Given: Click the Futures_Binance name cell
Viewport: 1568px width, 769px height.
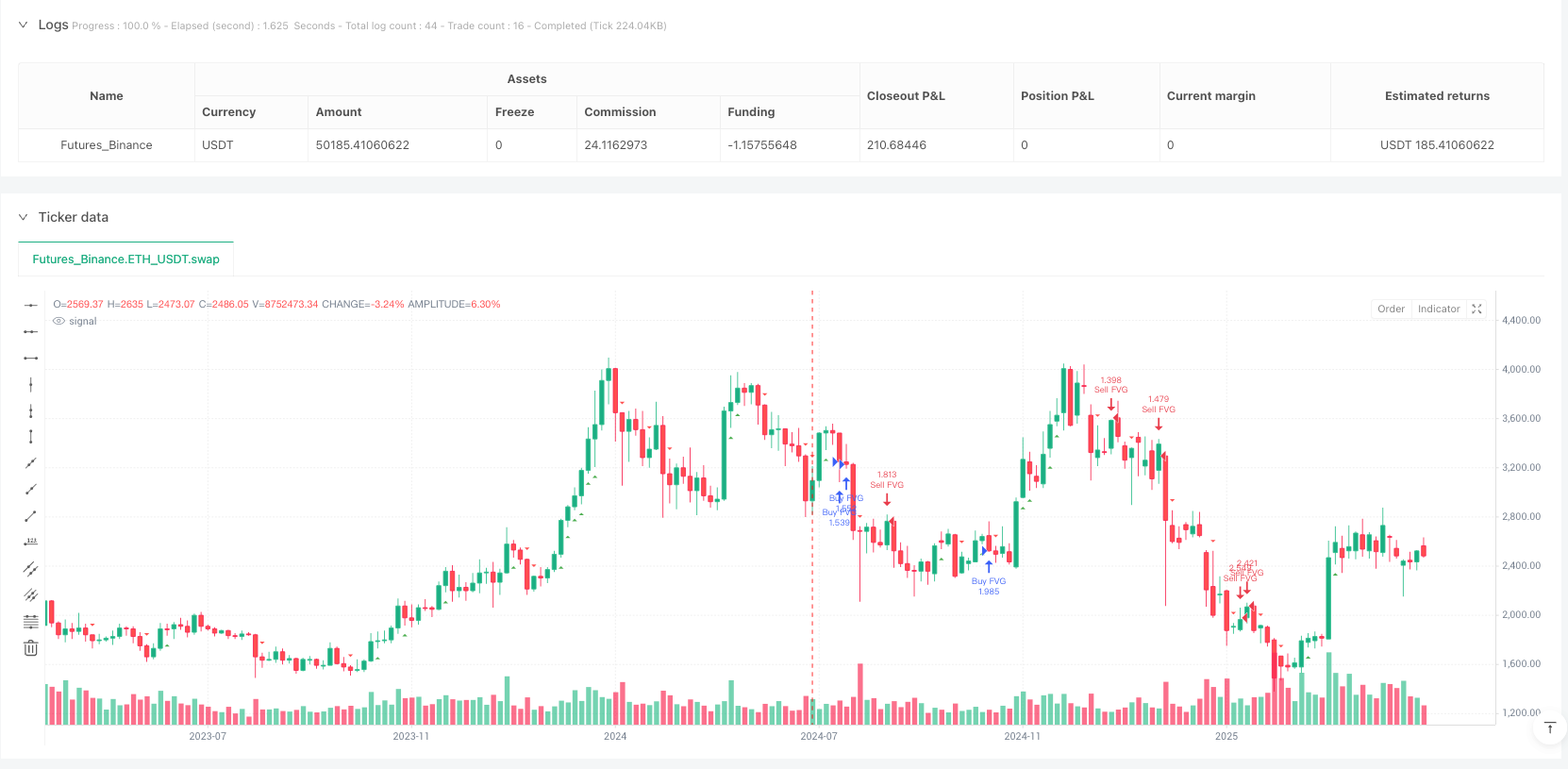Looking at the screenshot, I should [107, 145].
